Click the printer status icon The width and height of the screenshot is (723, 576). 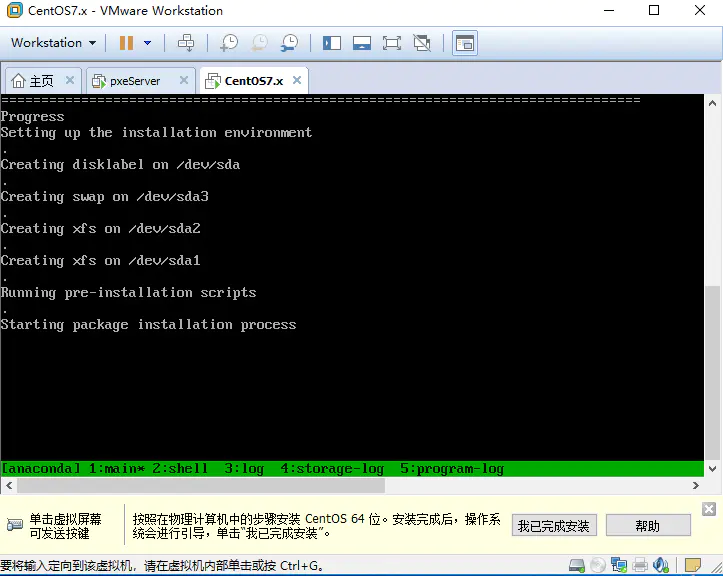(640, 565)
